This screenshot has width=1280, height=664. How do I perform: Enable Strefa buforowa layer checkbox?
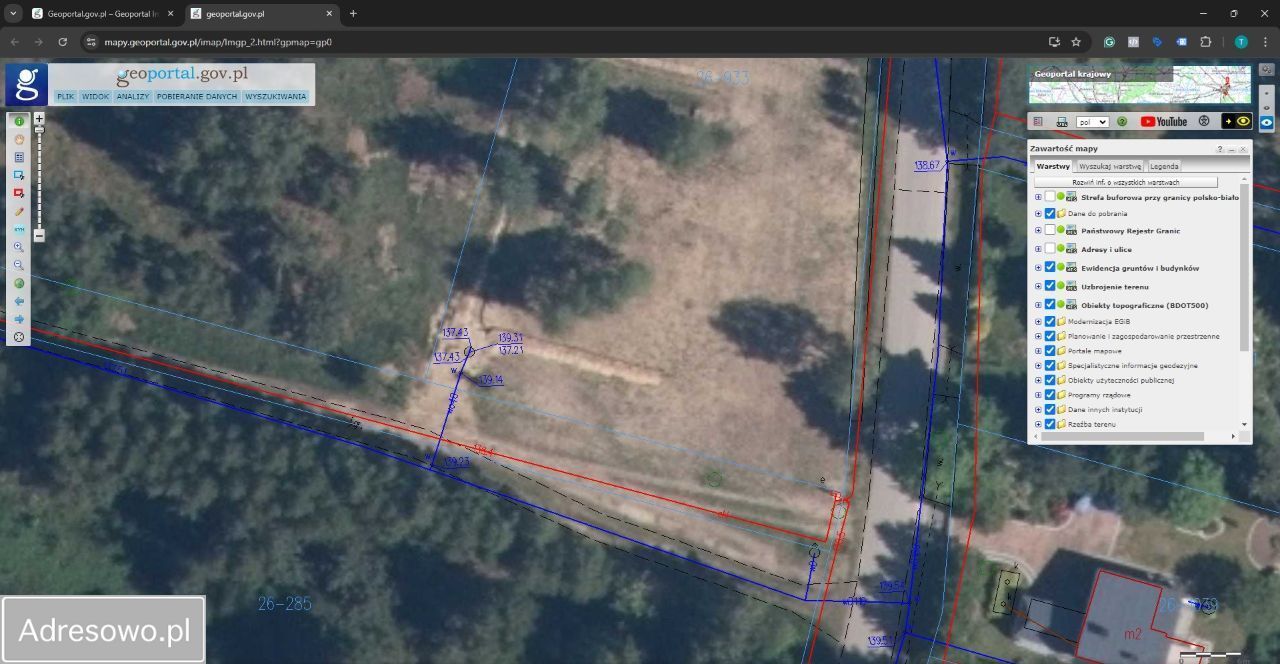click(x=1050, y=197)
